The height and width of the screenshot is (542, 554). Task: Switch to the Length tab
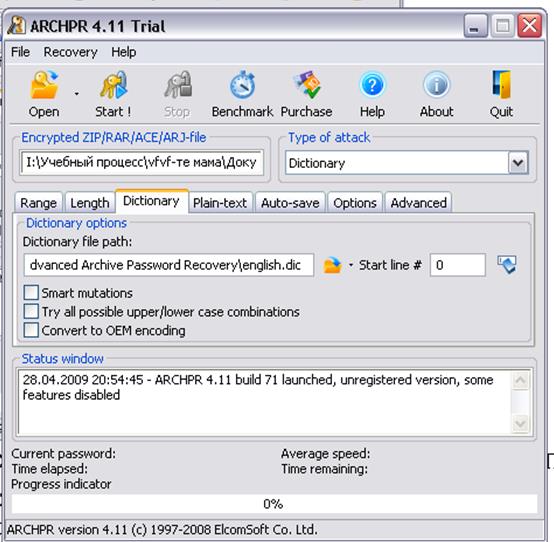90,203
